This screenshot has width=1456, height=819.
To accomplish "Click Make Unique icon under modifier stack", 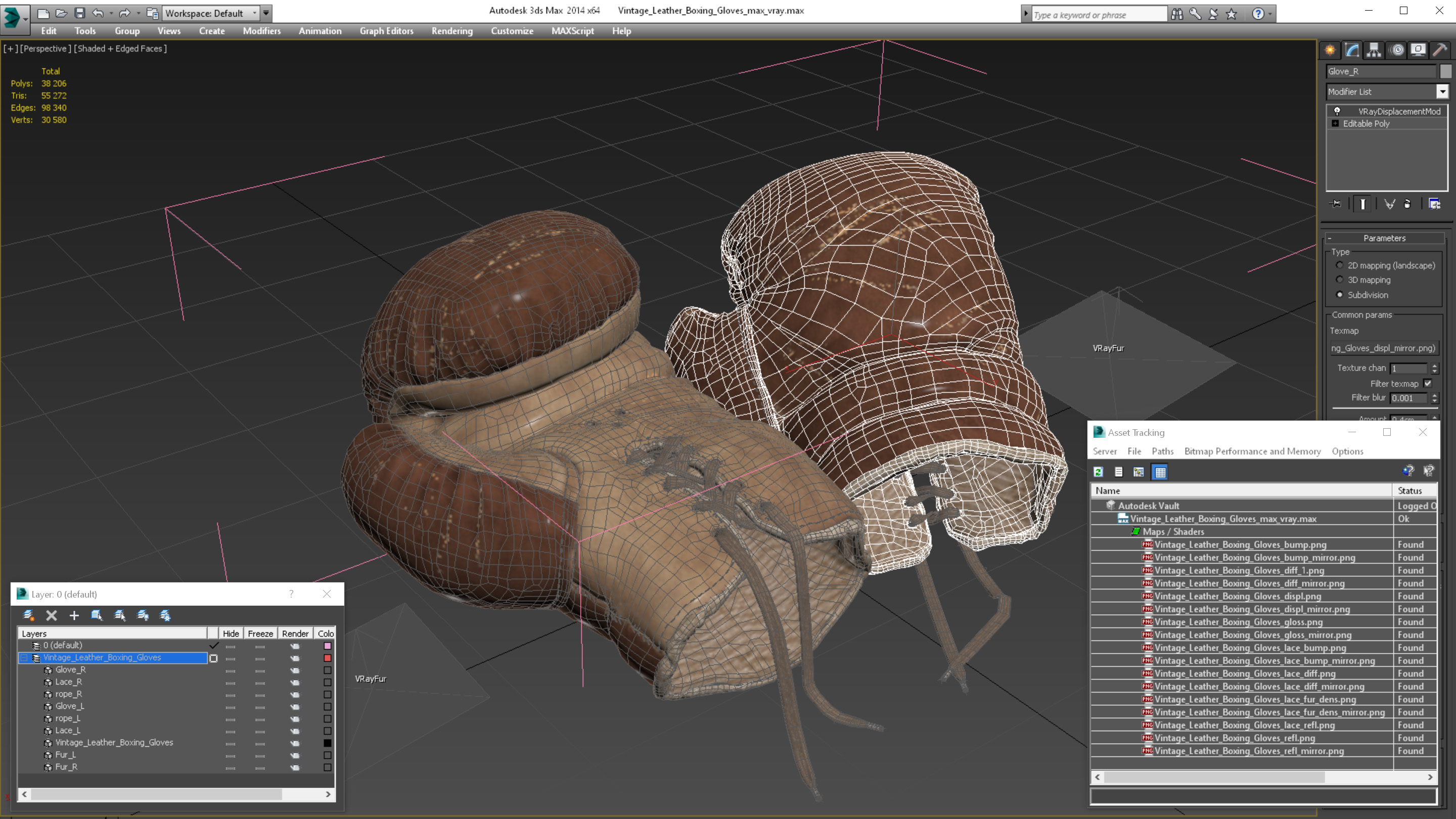I will [1389, 204].
